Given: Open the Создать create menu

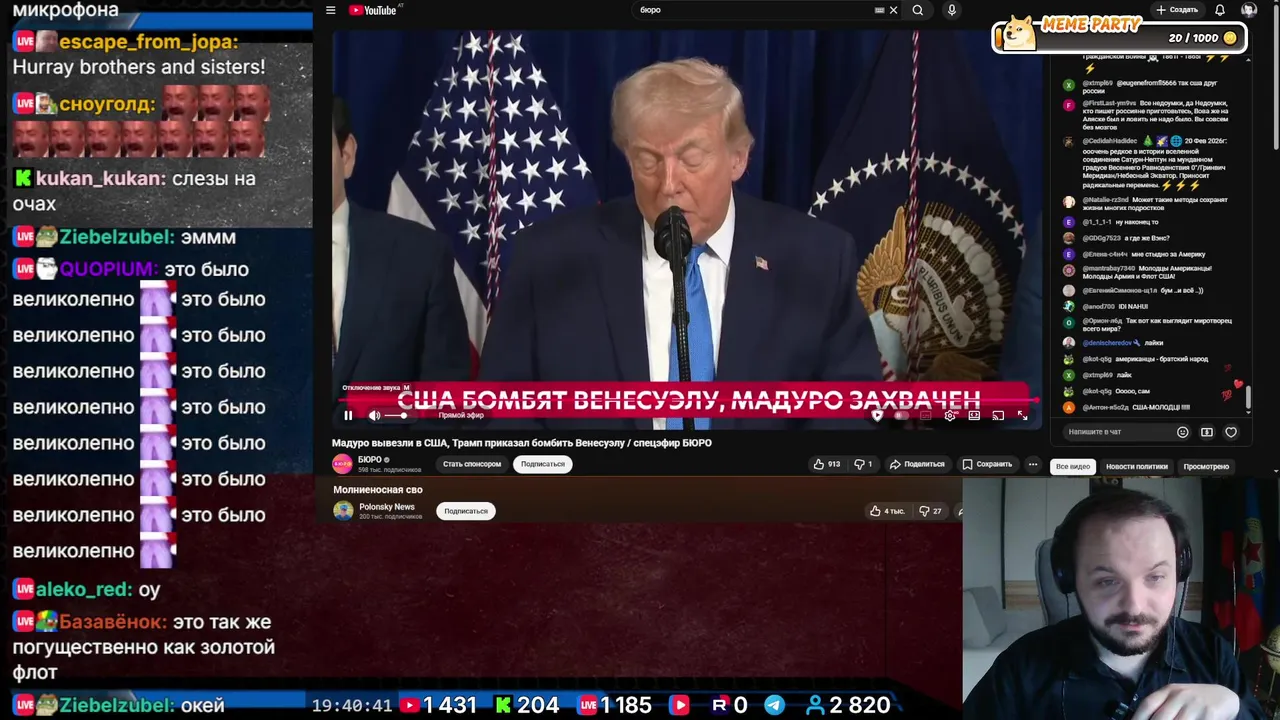Looking at the screenshot, I should tap(1177, 10).
